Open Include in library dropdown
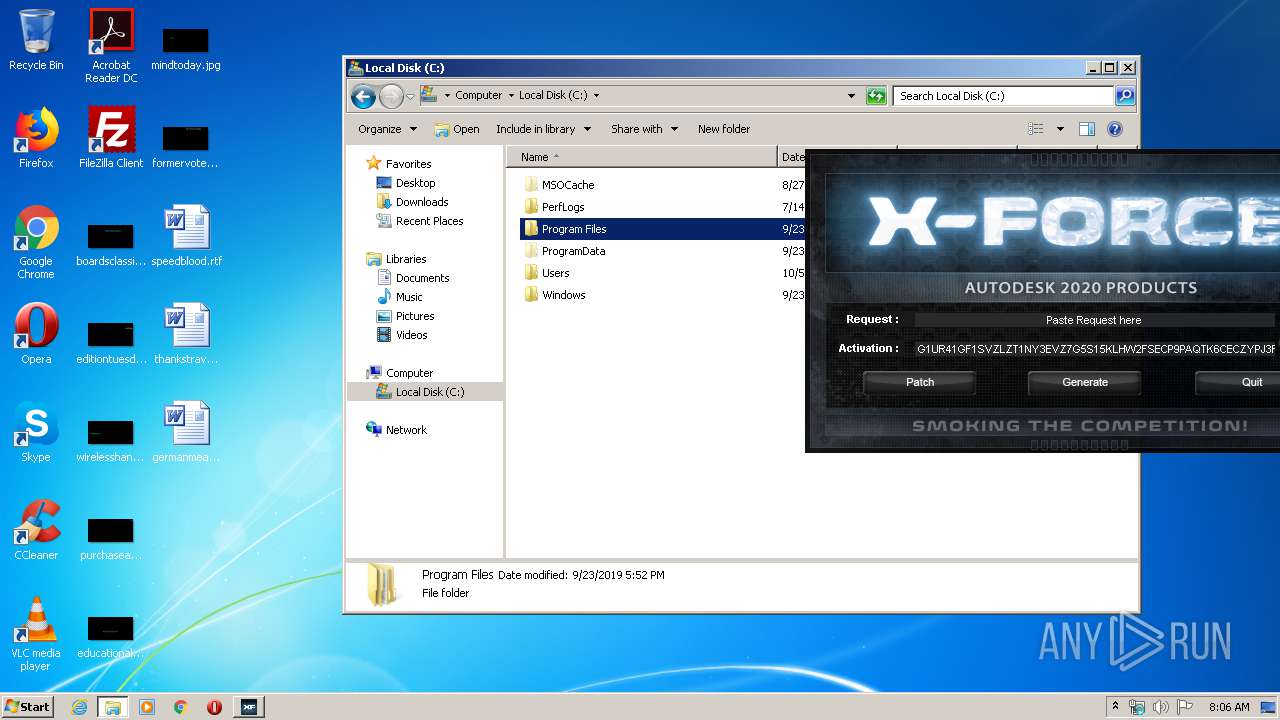The image size is (1280, 720). pos(543,129)
